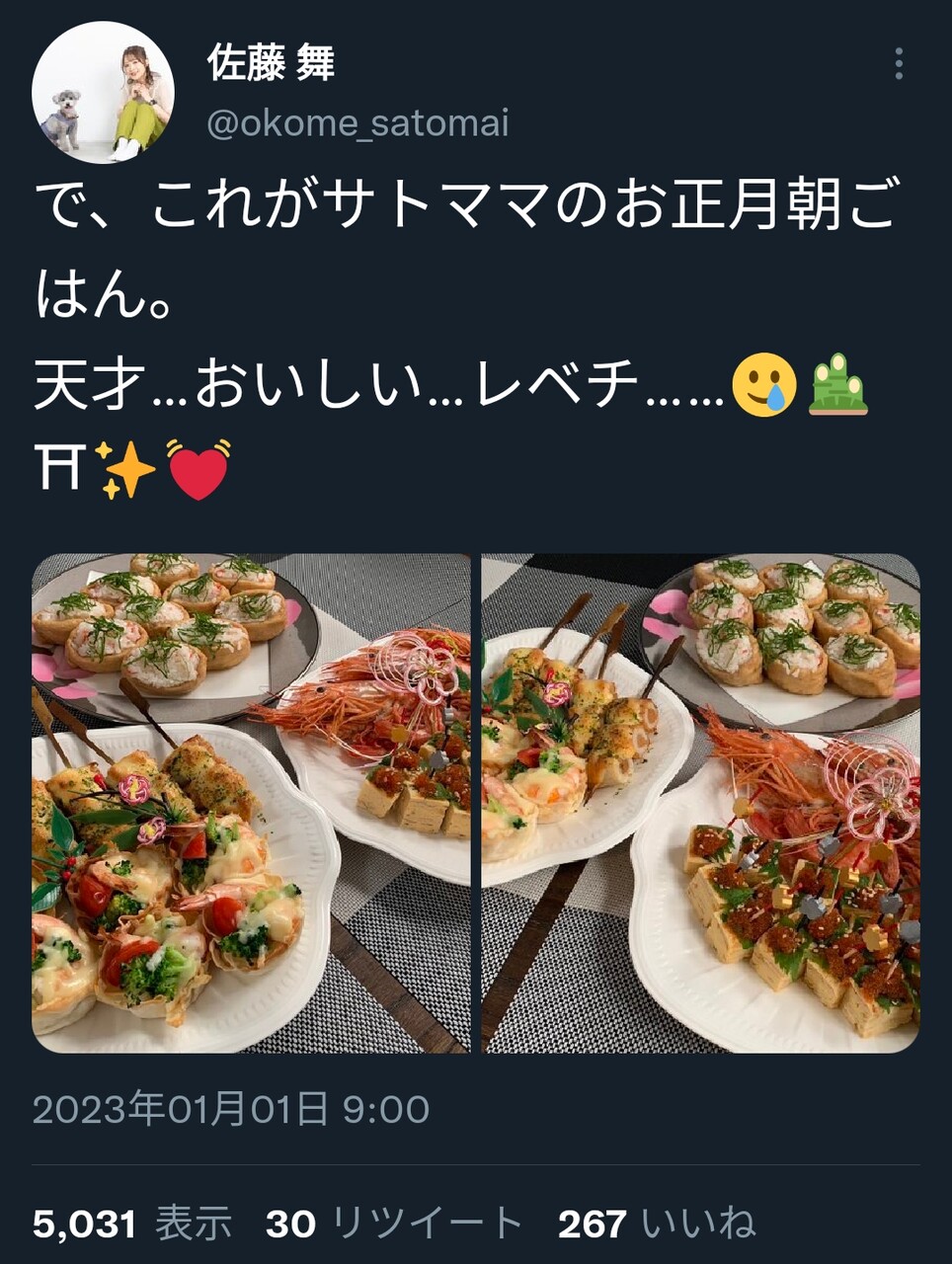Open the right food photo
Screen dimensions: 952x1264
point(701,802)
